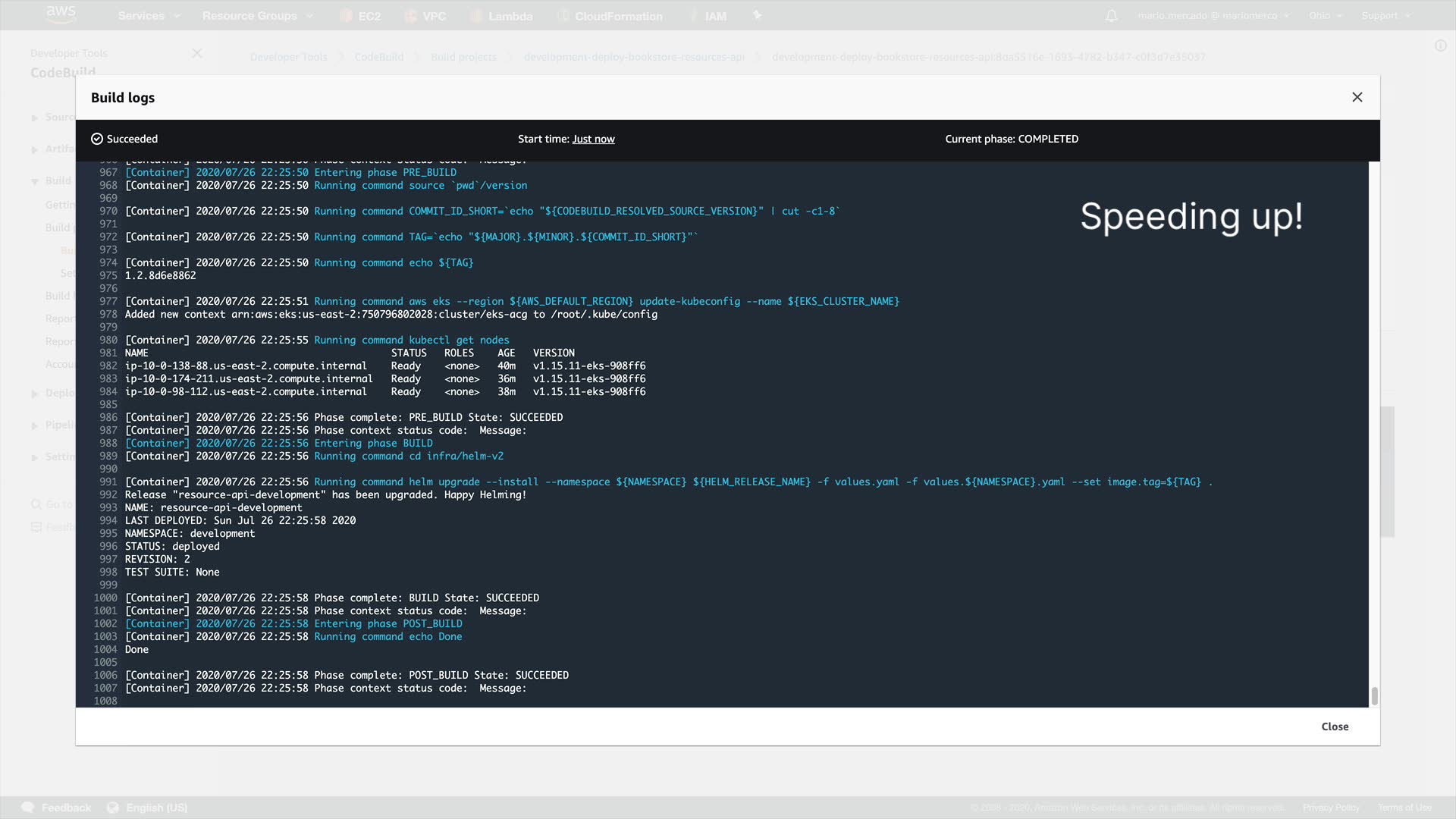Viewport: 1456px width, 819px height.
Task: Collapse the Developer Tools sidebar
Action: [x=197, y=53]
